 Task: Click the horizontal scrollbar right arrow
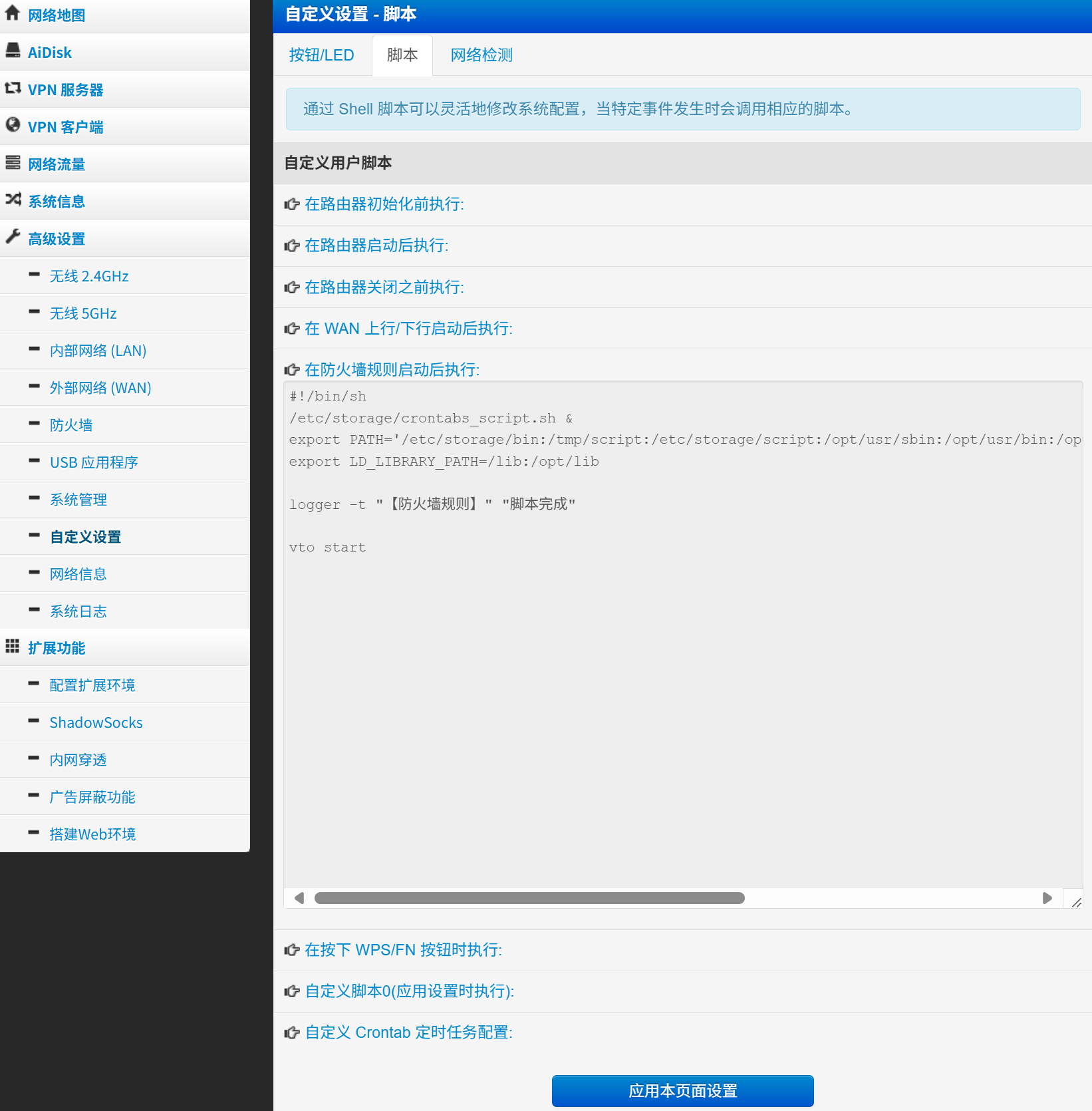[1047, 898]
